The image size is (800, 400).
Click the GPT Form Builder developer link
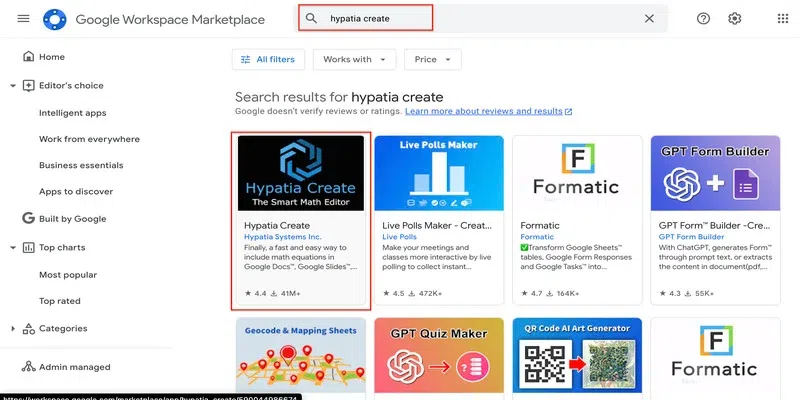coord(691,237)
